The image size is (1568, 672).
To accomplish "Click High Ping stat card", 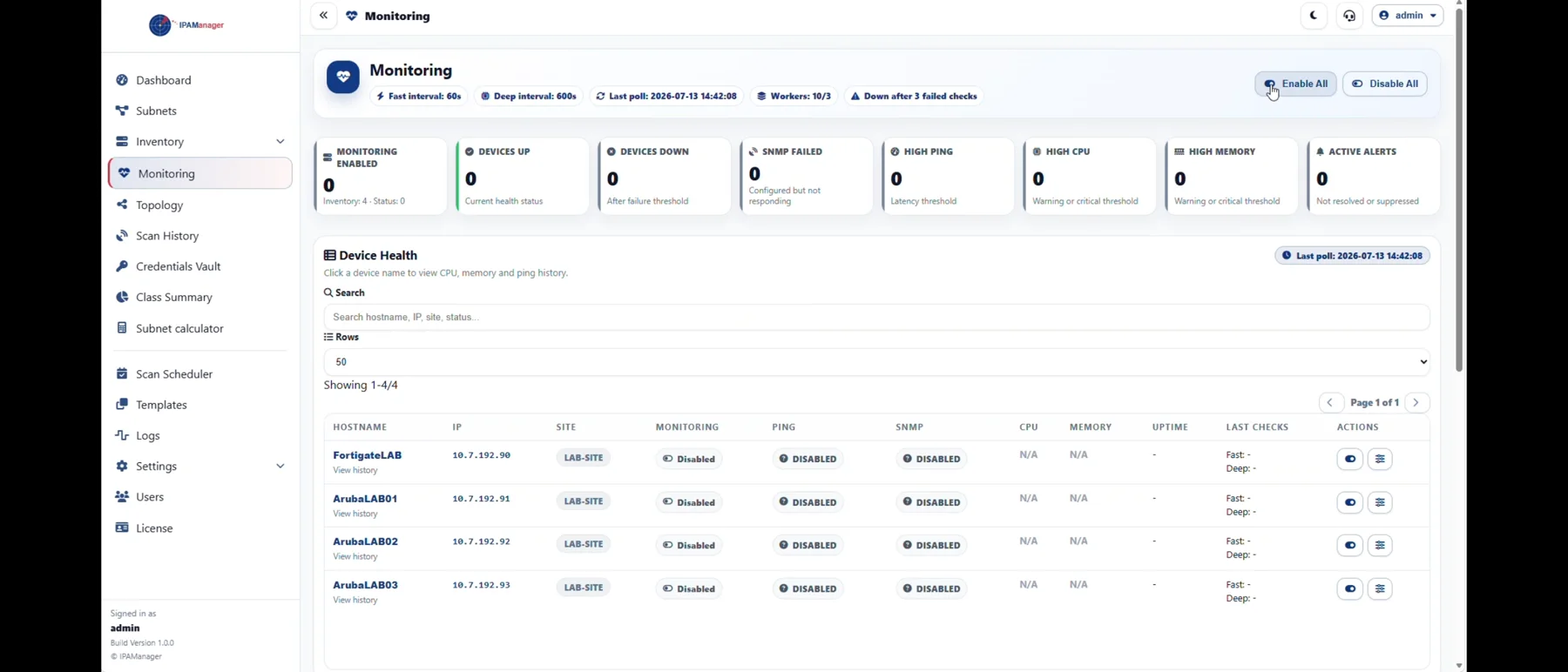I will click(x=949, y=176).
